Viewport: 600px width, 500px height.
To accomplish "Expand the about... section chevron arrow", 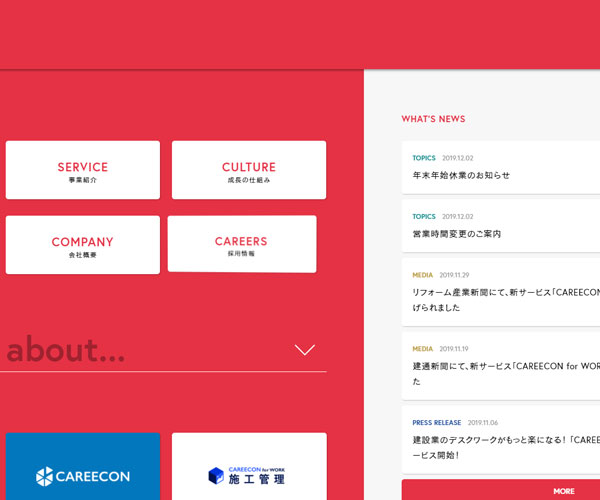I will [305, 350].
